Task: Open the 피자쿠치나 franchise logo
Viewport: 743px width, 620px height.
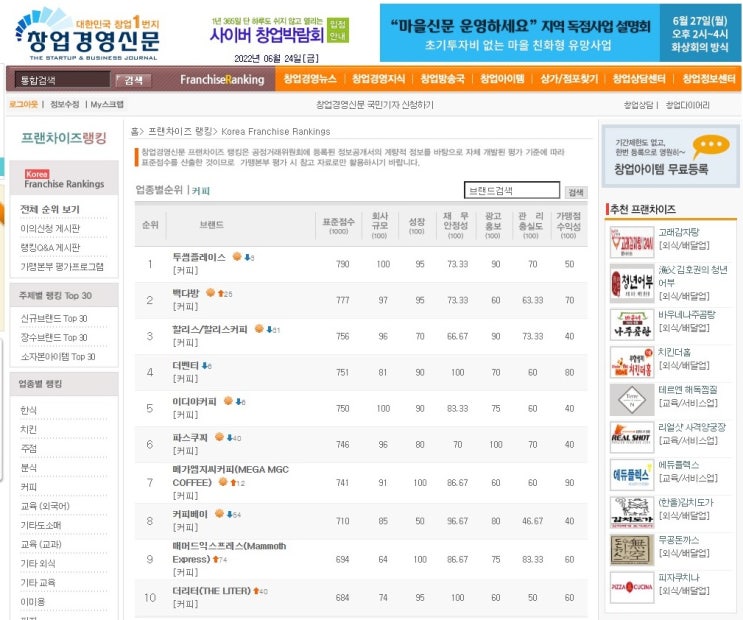Action: click(632, 587)
